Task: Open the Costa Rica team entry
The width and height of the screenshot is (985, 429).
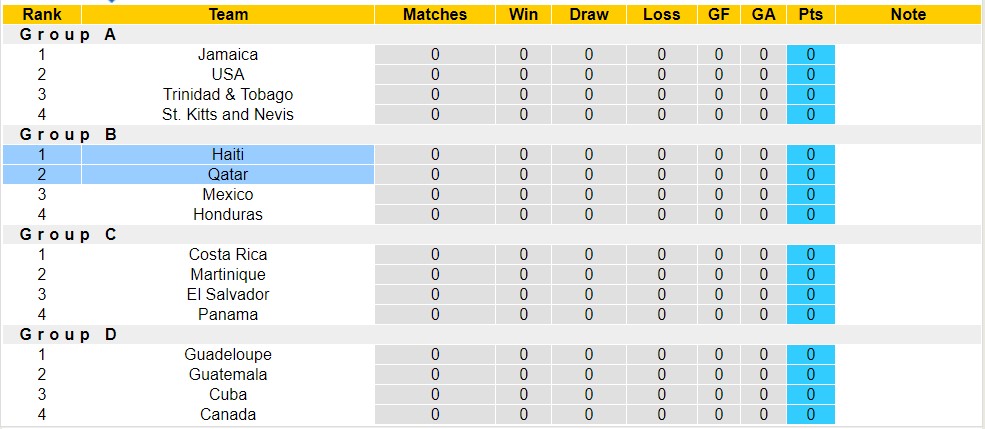Action: click(x=228, y=255)
